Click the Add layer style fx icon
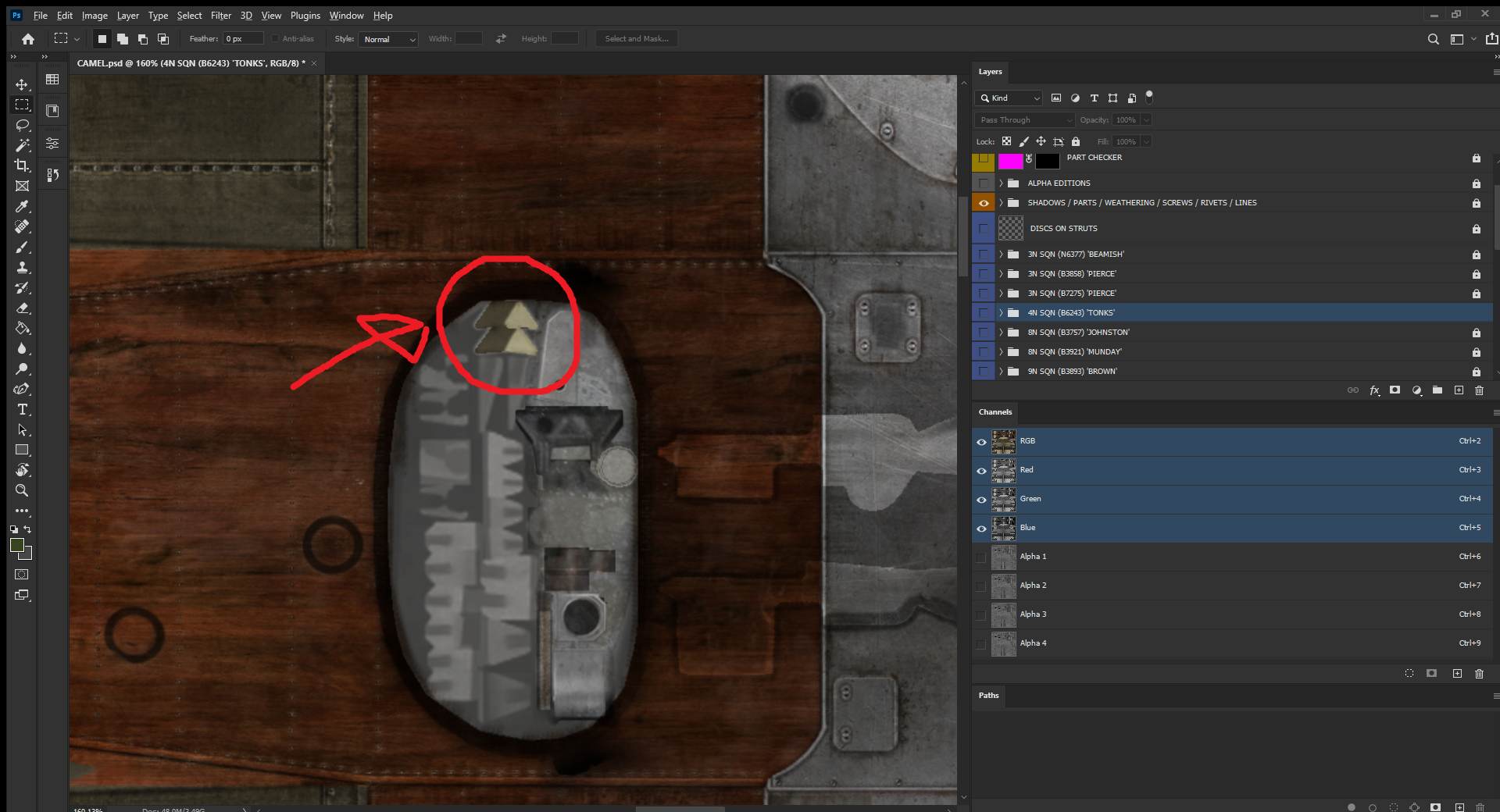The height and width of the screenshot is (812, 1500). pos(1374,390)
